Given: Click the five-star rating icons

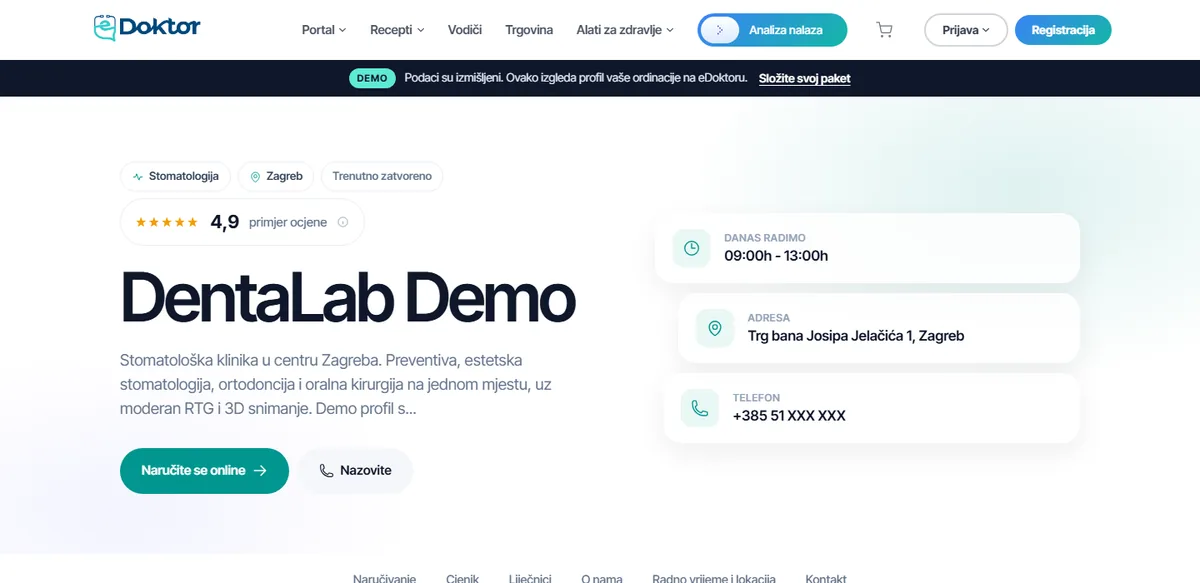Looking at the screenshot, I should [167, 222].
